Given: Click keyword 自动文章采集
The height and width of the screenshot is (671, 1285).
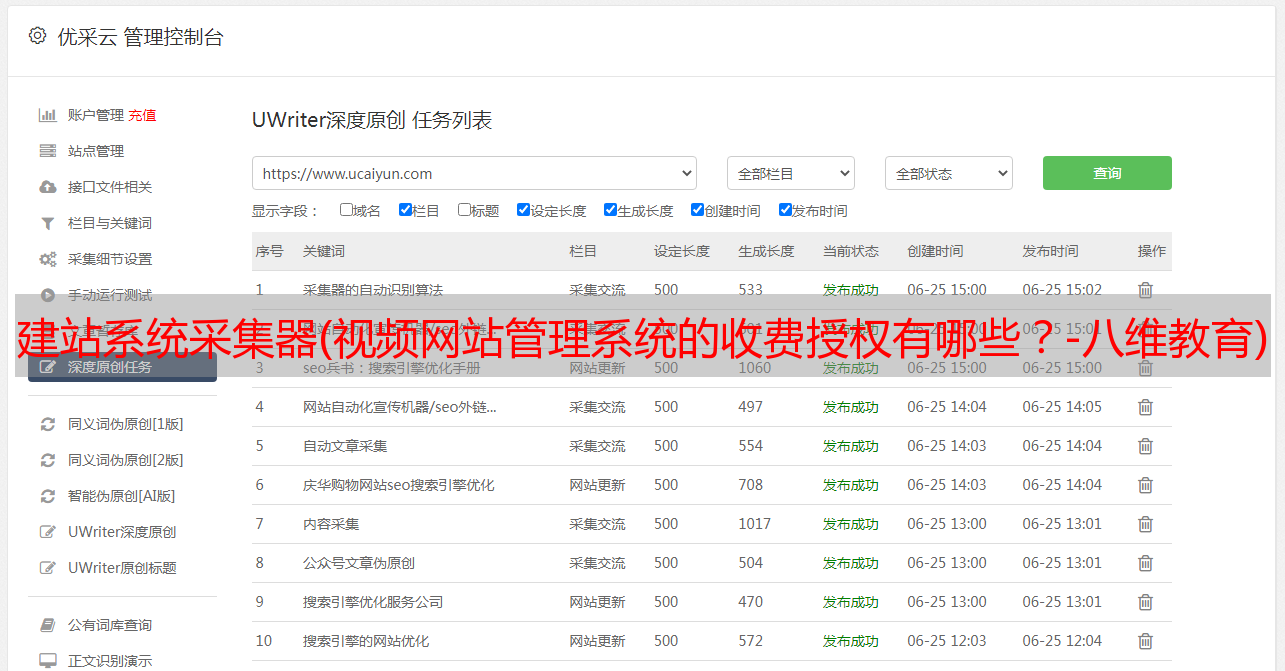Looking at the screenshot, I should [x=345, y=446].
